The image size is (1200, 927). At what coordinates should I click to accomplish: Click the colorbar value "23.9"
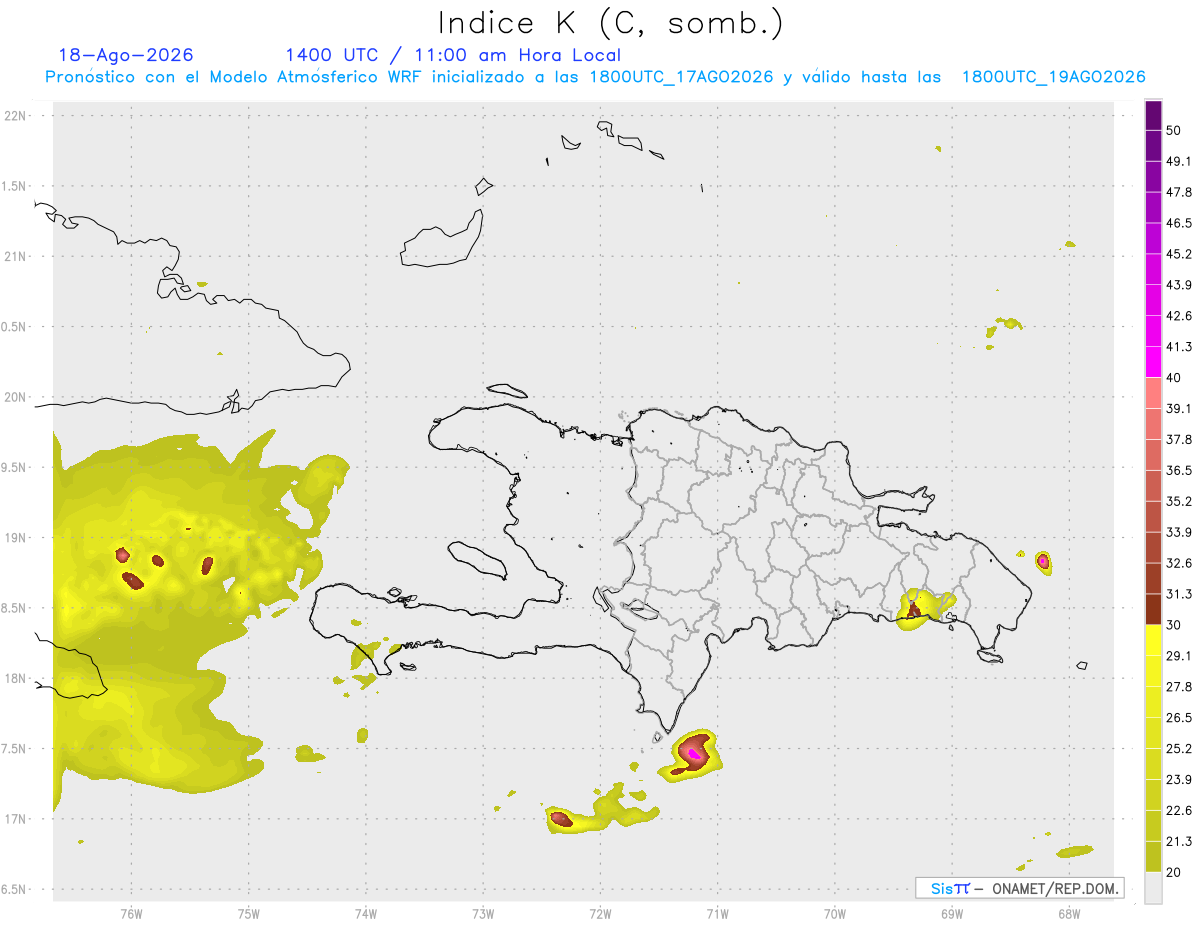coord(1179,780)
